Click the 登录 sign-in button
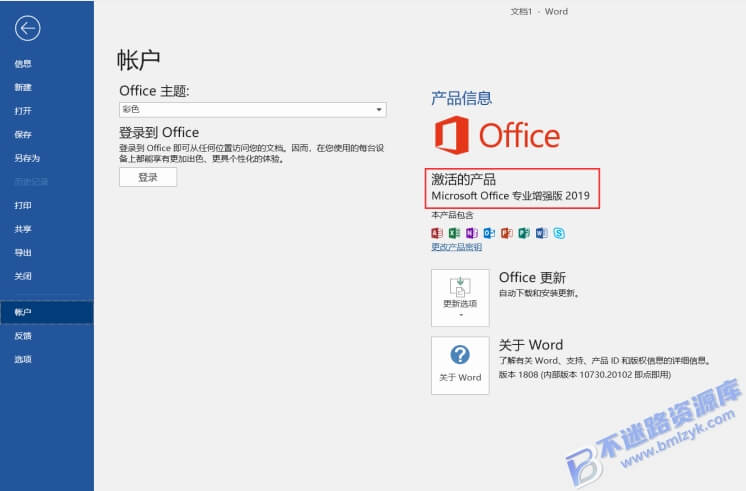746x491 pixels. pyautogui.click(x=148, y=177)
